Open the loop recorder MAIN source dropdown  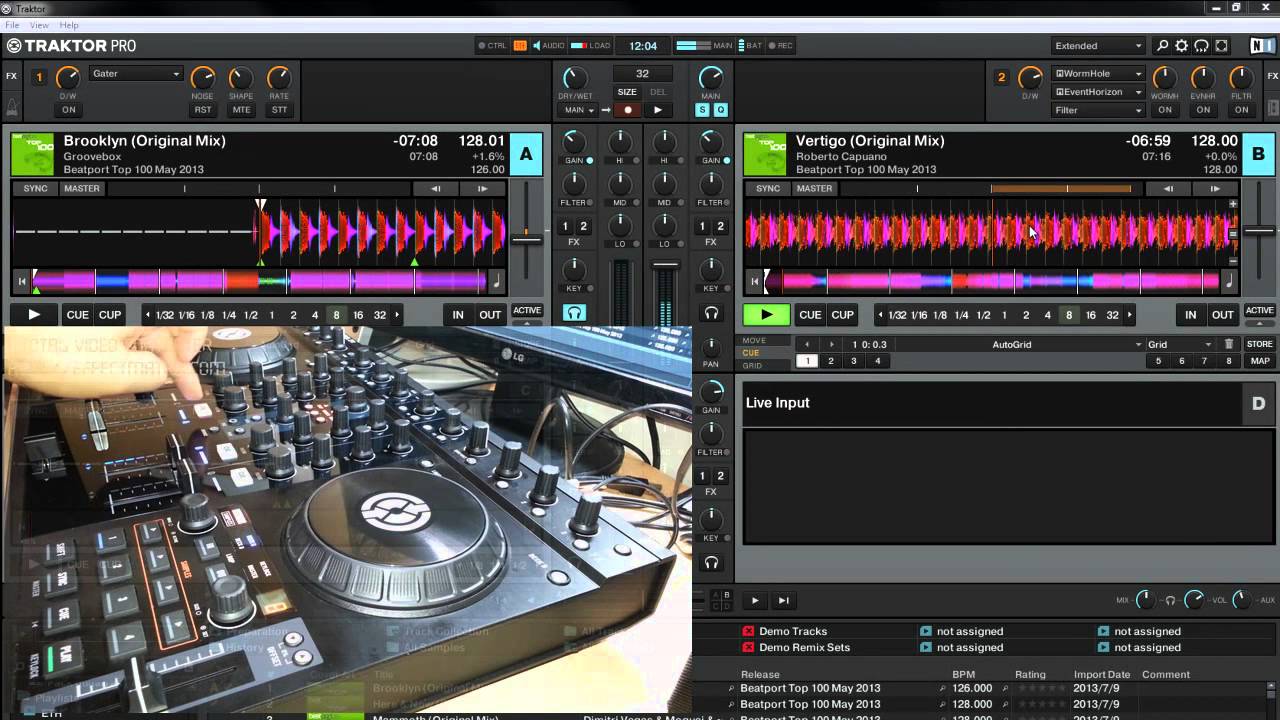click(x=579, y=110)
